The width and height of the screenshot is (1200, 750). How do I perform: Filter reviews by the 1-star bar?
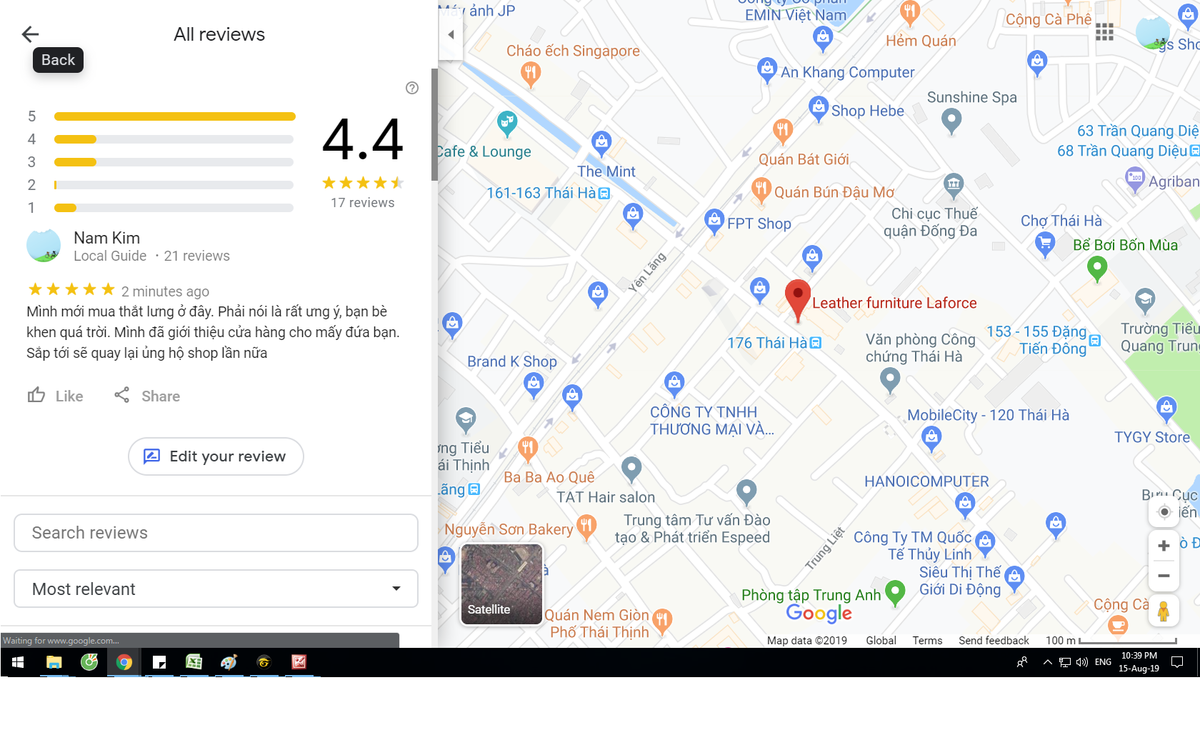click(x=174, y=208)
